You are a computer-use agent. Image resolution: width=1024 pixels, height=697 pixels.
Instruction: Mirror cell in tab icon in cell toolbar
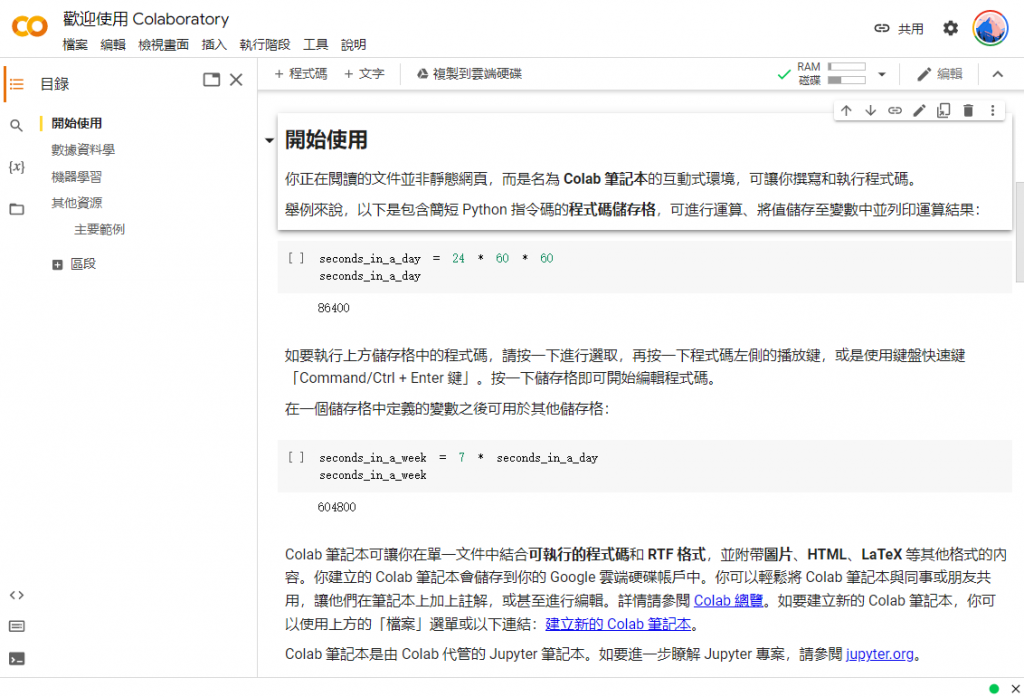(944, 110)
